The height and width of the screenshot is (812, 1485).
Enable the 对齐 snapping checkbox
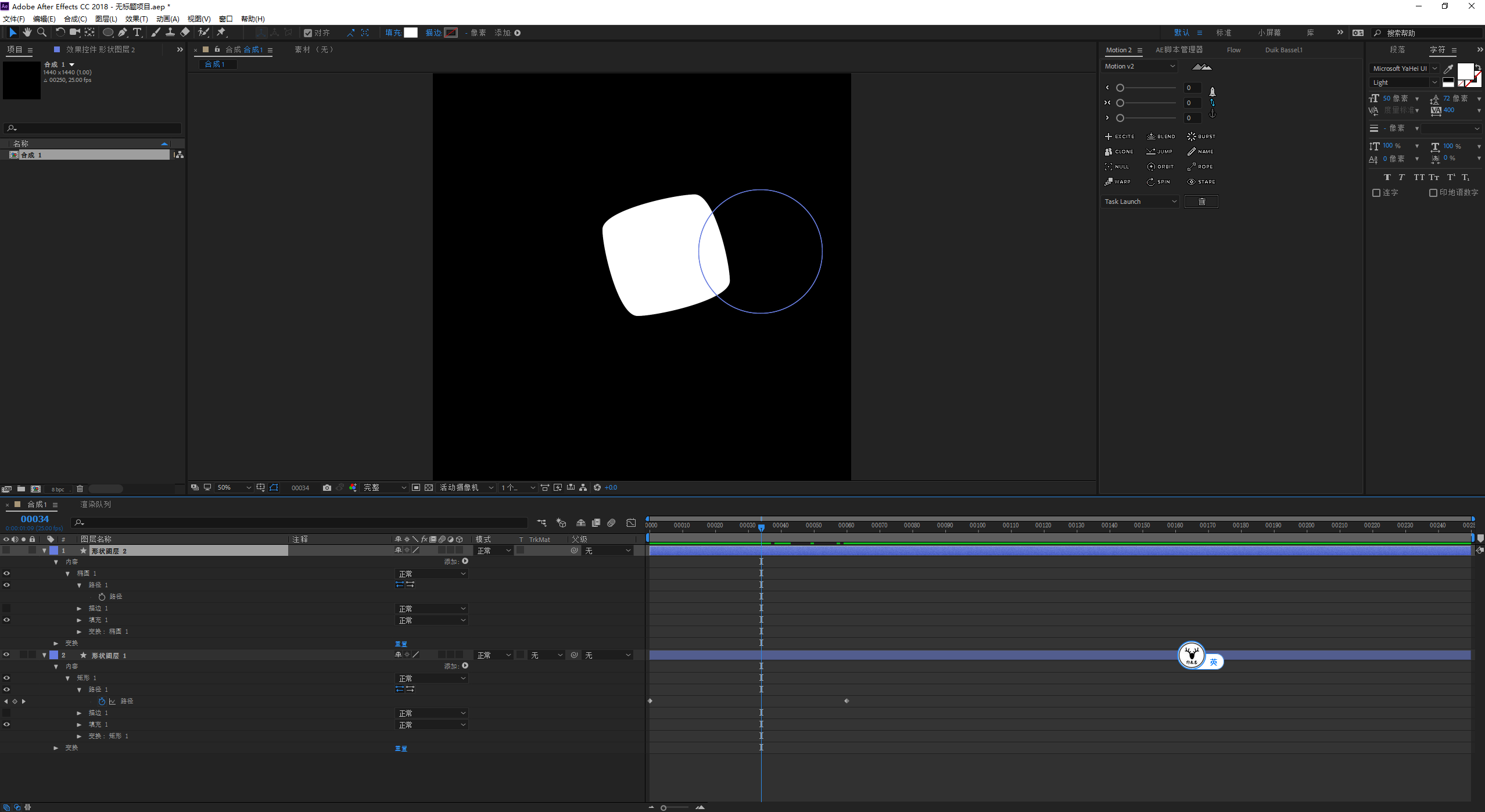pos(308,33)
